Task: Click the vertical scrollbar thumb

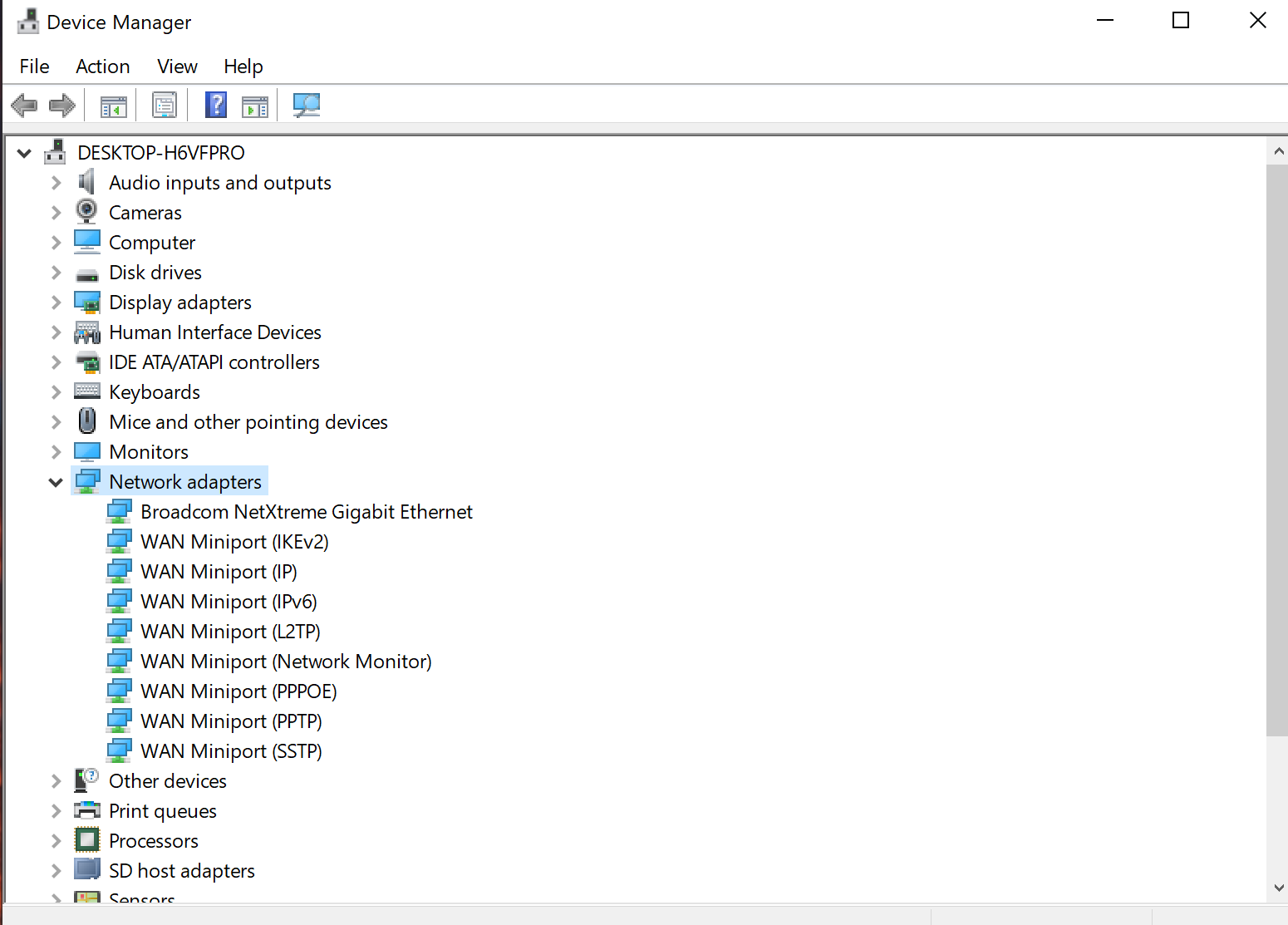Action: point(1277,450)
